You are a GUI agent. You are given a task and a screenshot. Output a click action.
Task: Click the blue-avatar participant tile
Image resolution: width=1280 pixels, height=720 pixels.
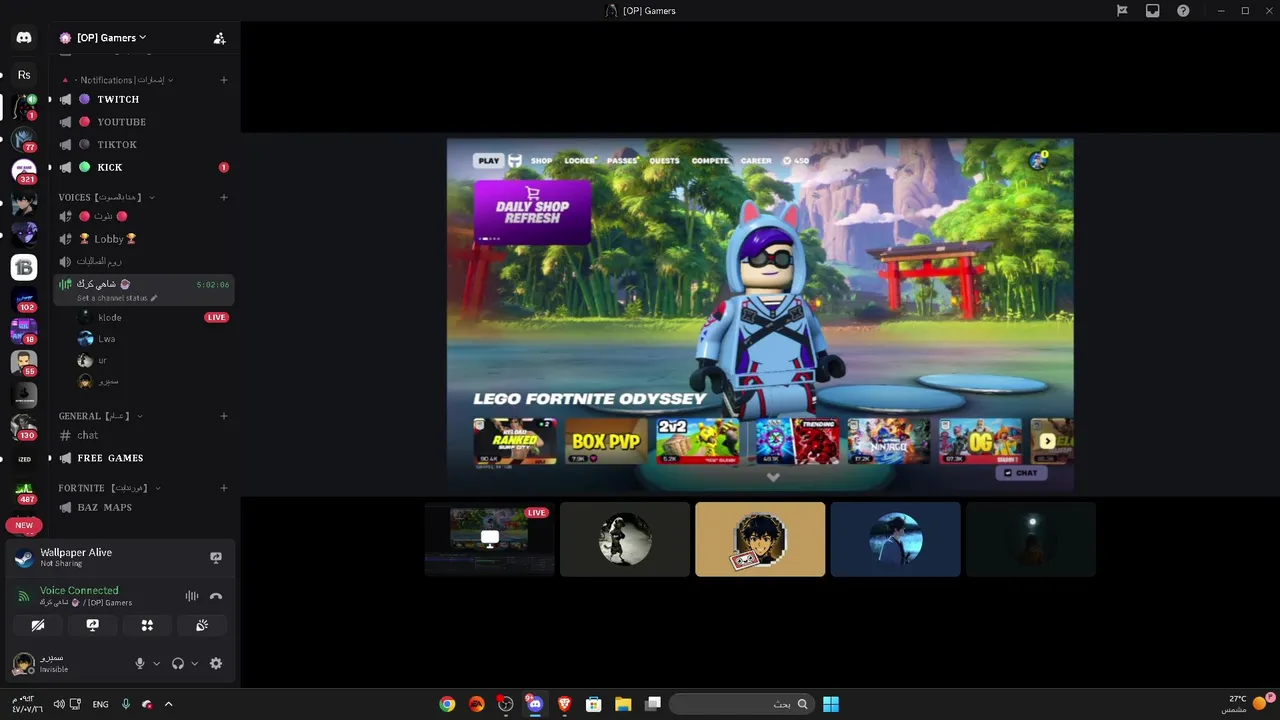895,539
